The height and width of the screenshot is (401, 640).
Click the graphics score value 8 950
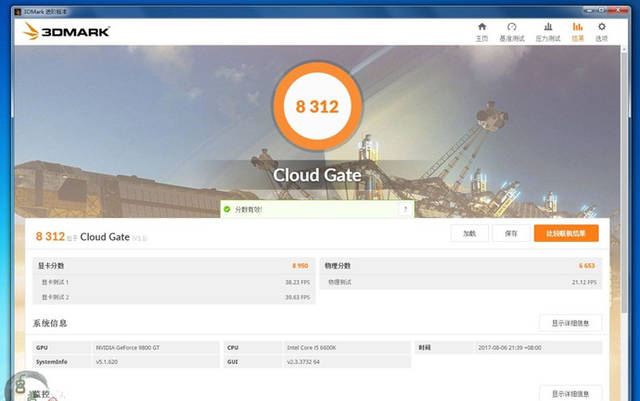(x=300, y=266)
